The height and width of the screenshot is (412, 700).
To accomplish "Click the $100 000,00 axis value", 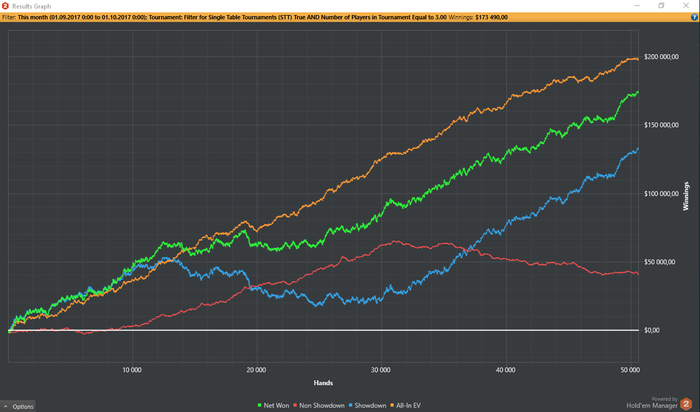I will pyautogui.click(x=661, y=193).
